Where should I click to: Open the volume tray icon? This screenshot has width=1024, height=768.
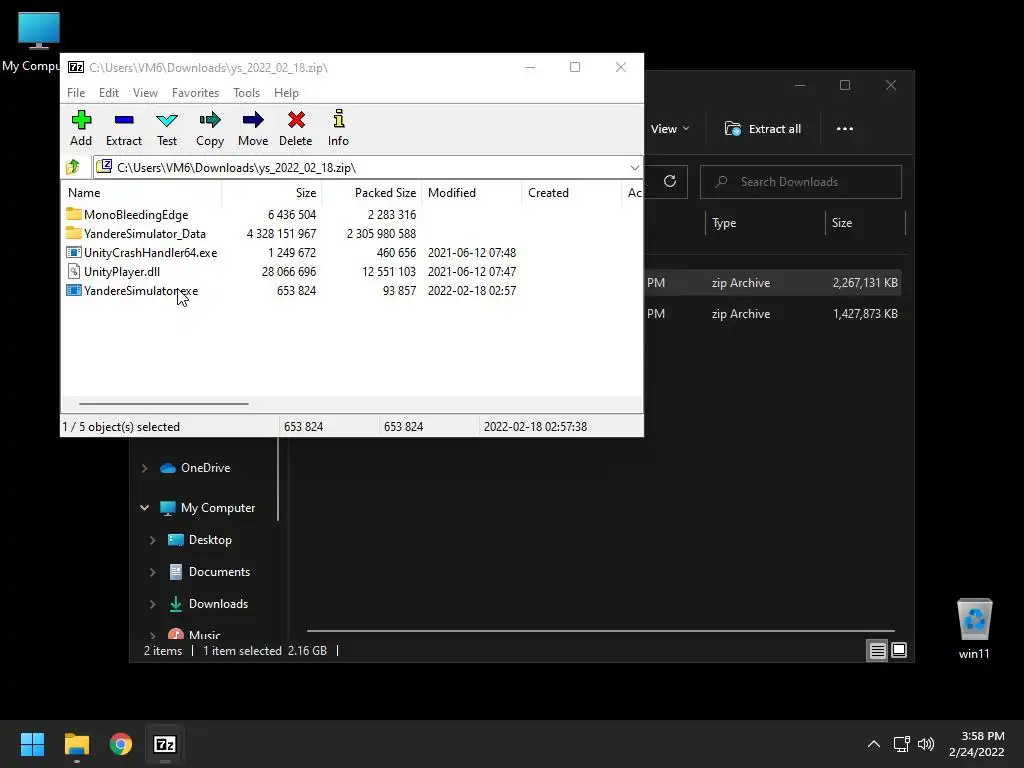[x=926, y=744]
